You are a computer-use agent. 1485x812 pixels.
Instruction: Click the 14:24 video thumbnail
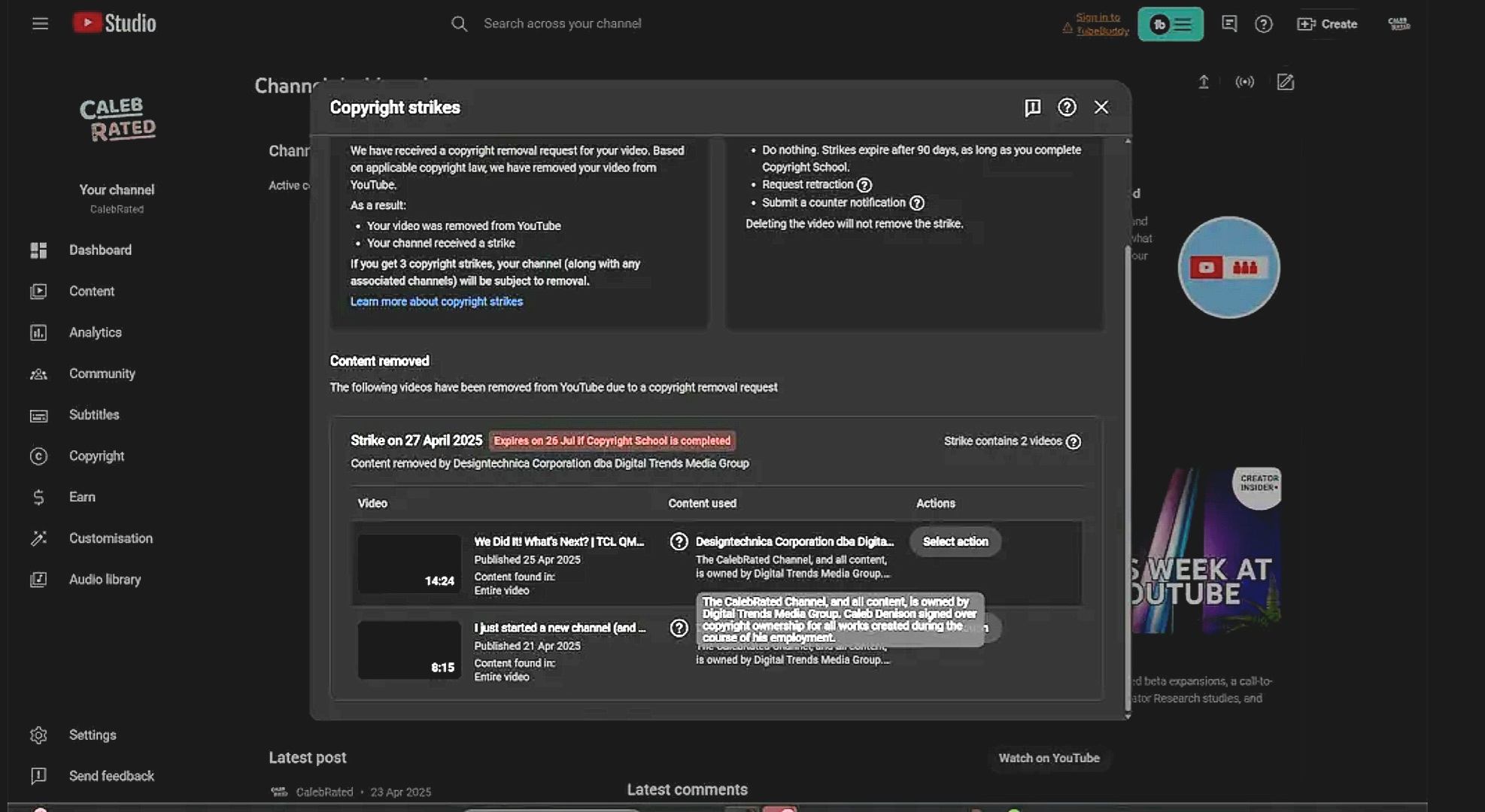tap(409, 564)
